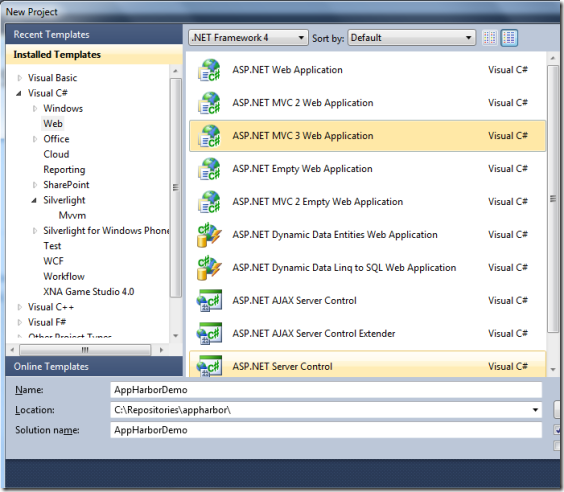Click the ASP.NET AJAX Server Control icon
Screen dimensions: 564x492
209,301
